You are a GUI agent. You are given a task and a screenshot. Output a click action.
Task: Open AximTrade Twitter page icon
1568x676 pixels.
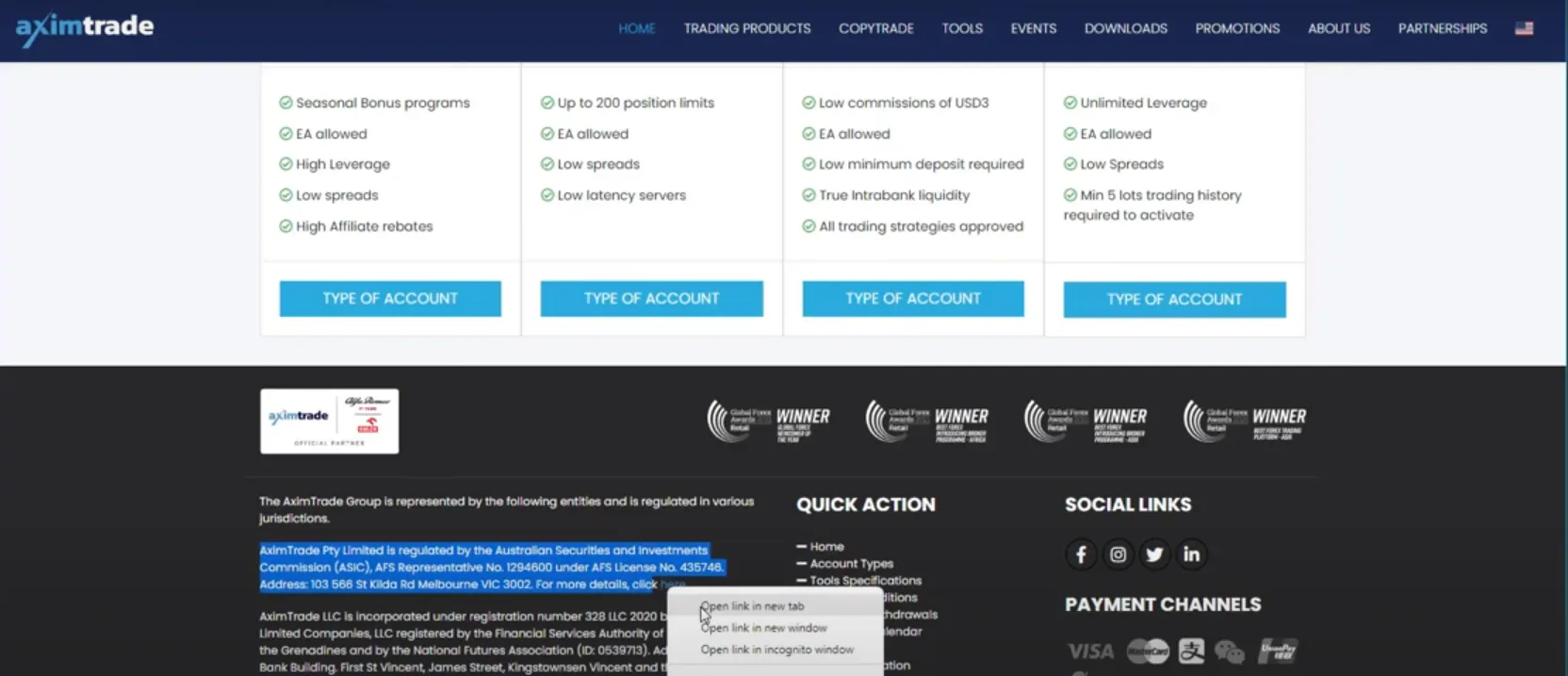1154,554
